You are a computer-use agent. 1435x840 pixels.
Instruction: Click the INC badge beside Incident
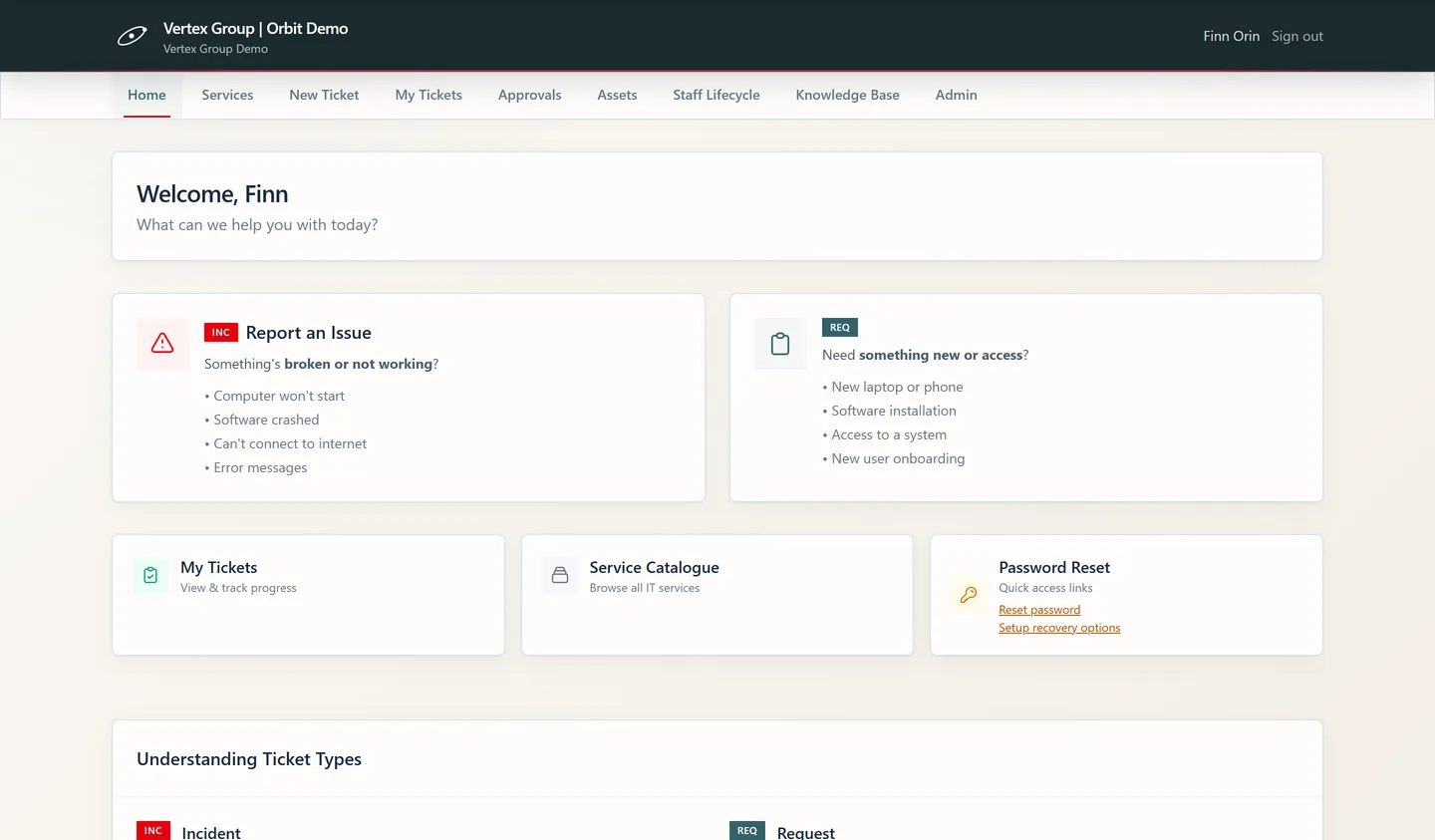point(153,831)
